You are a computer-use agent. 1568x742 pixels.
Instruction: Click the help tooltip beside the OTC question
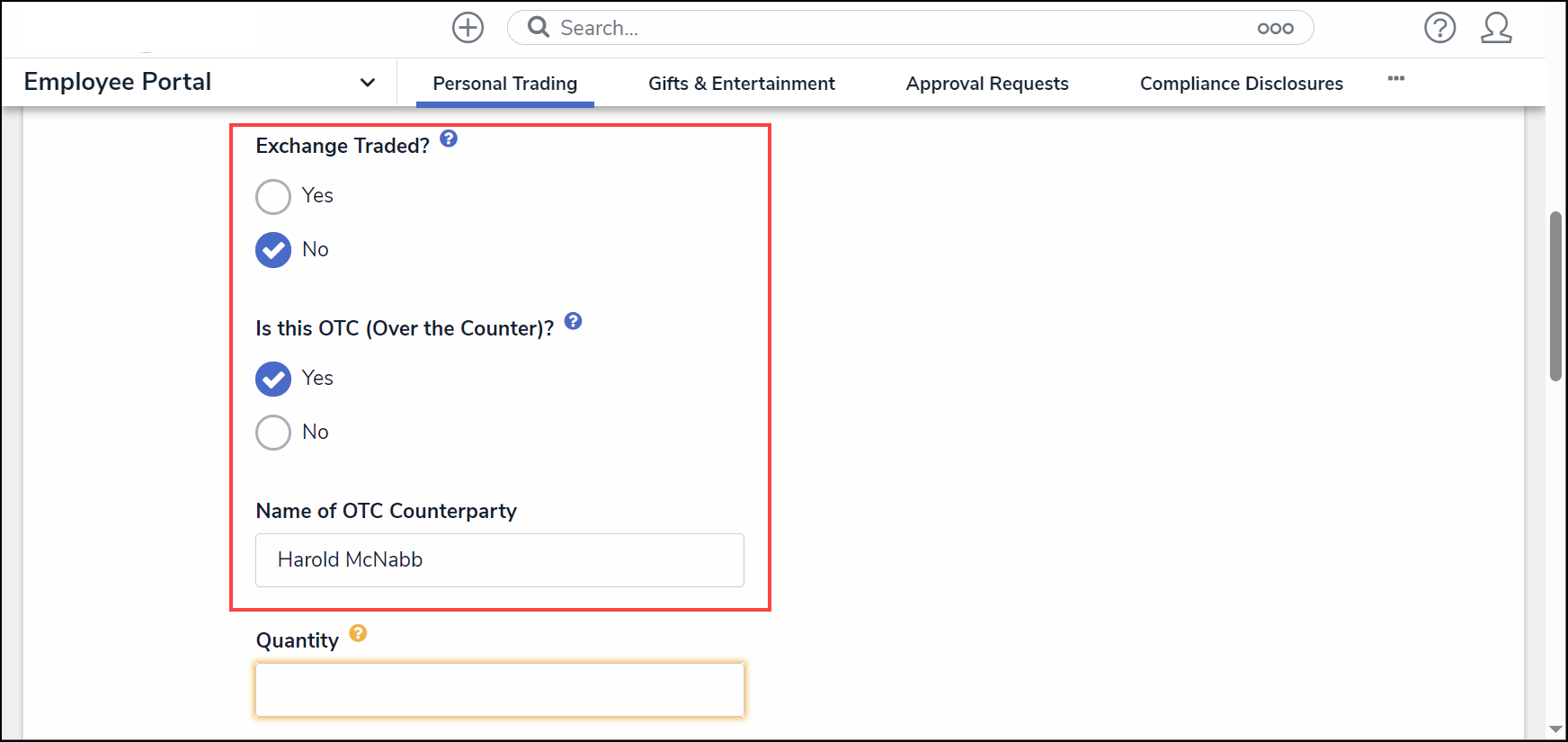pyautogui.click(x=573, y=321)
